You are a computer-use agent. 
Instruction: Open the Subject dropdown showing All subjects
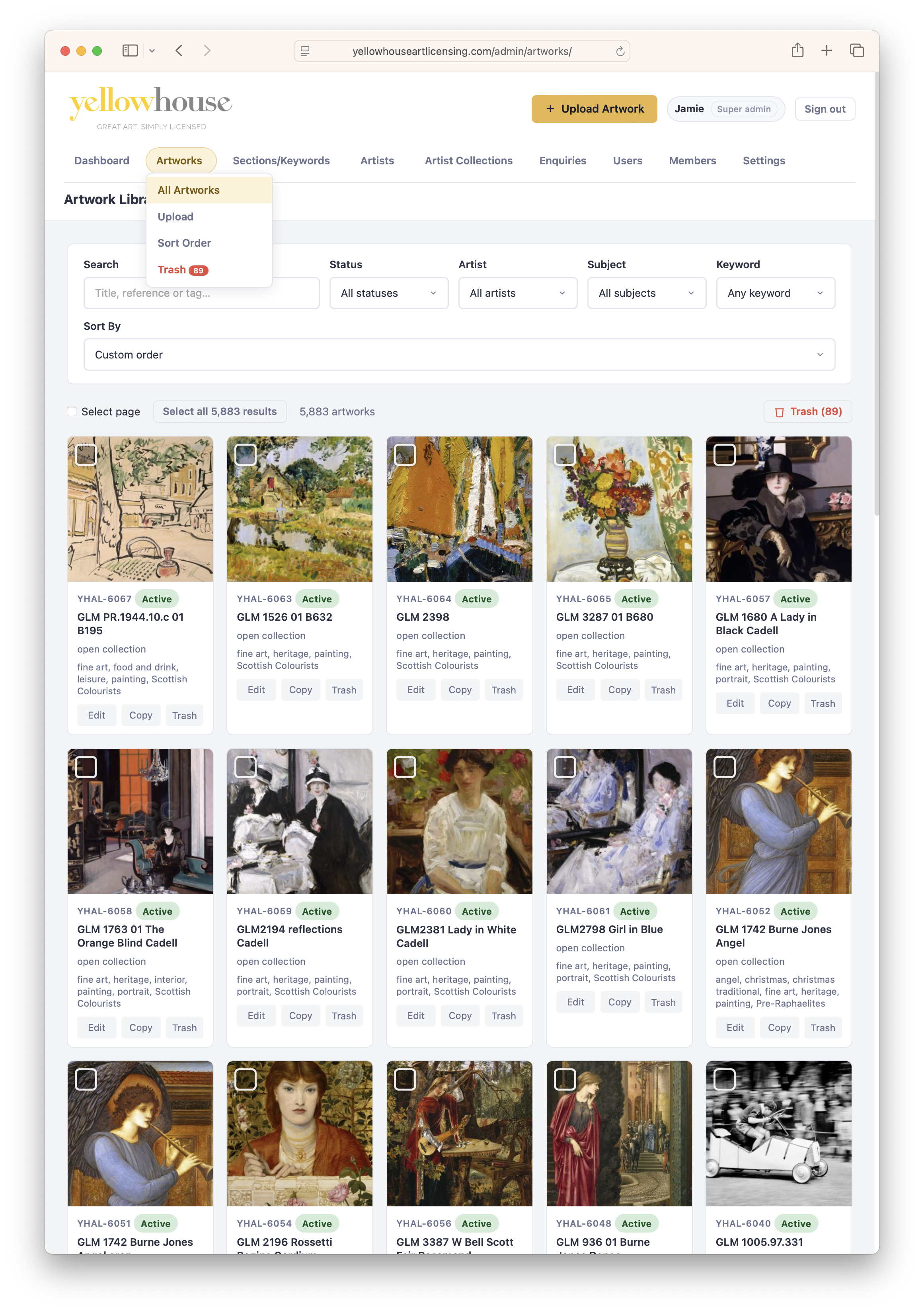pos(646,293)
